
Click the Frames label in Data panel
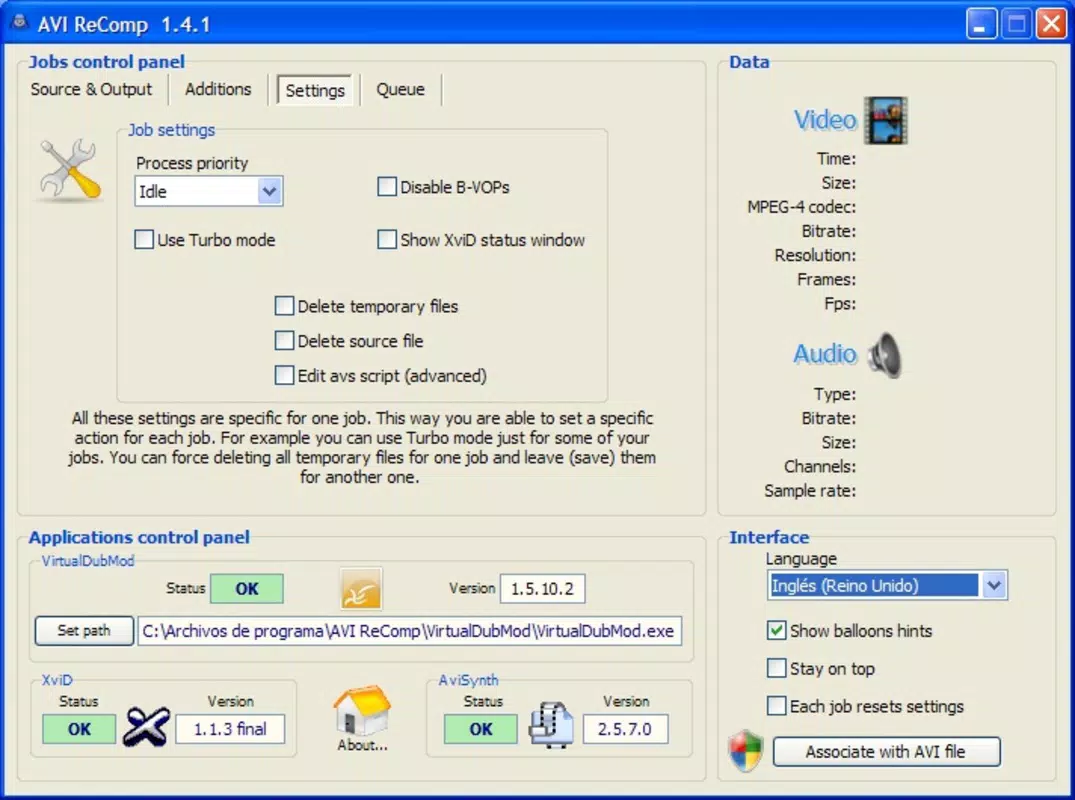pyautogui.click(x=826, y=279)
